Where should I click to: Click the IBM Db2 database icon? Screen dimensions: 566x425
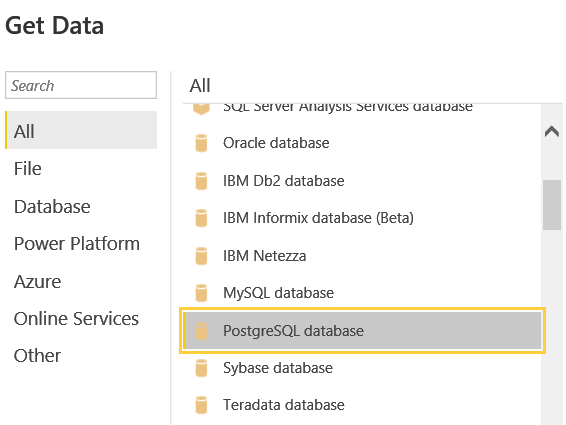[x=201, y=181]
